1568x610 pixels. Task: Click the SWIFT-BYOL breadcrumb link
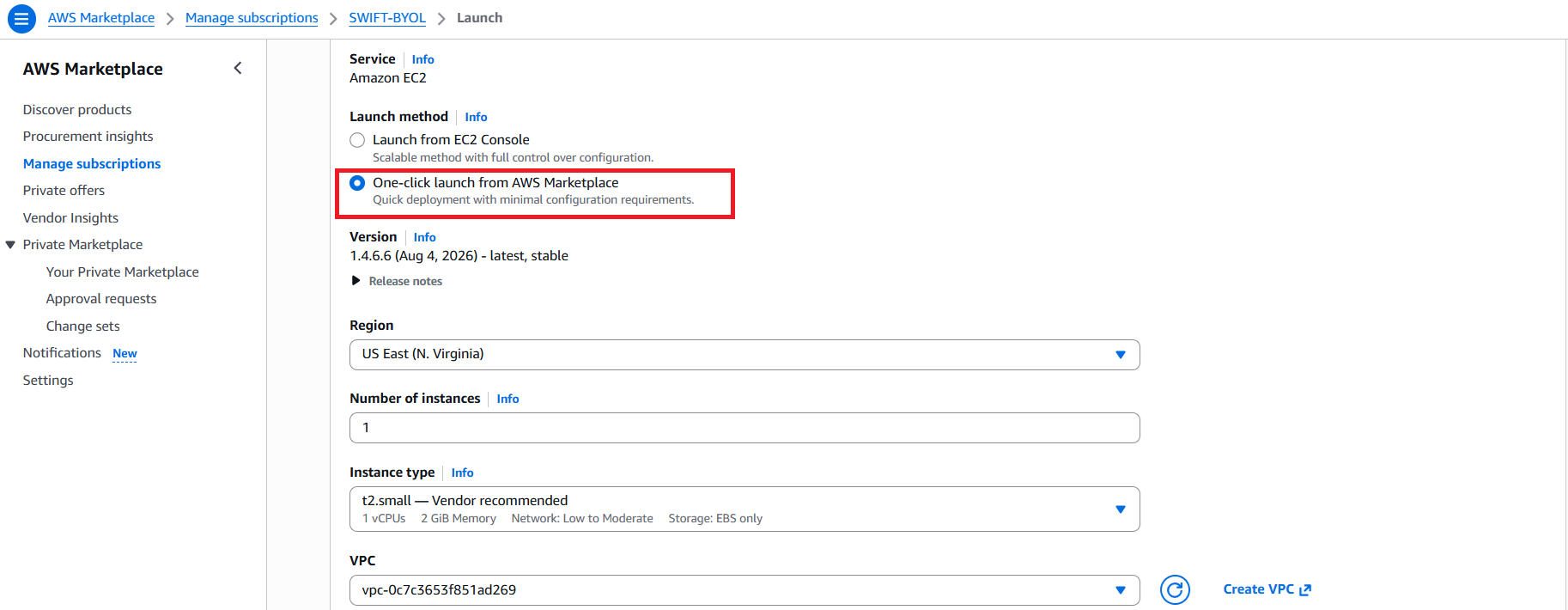tap(387, 18)
